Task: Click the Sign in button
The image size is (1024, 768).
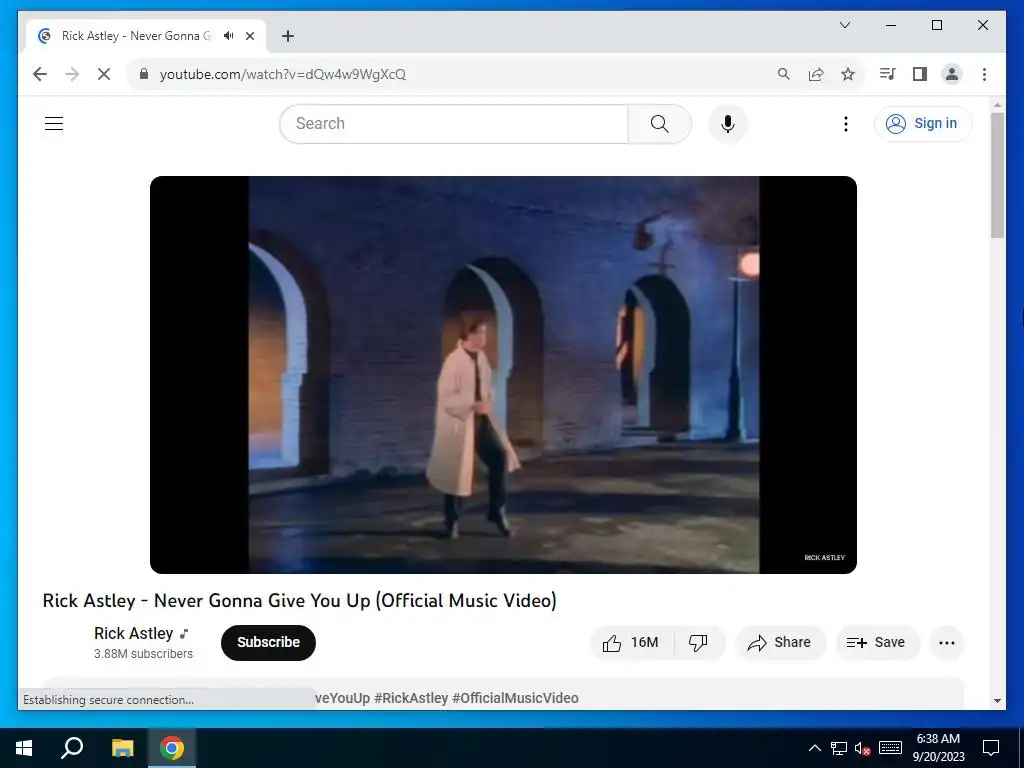Action: (923, 123)
